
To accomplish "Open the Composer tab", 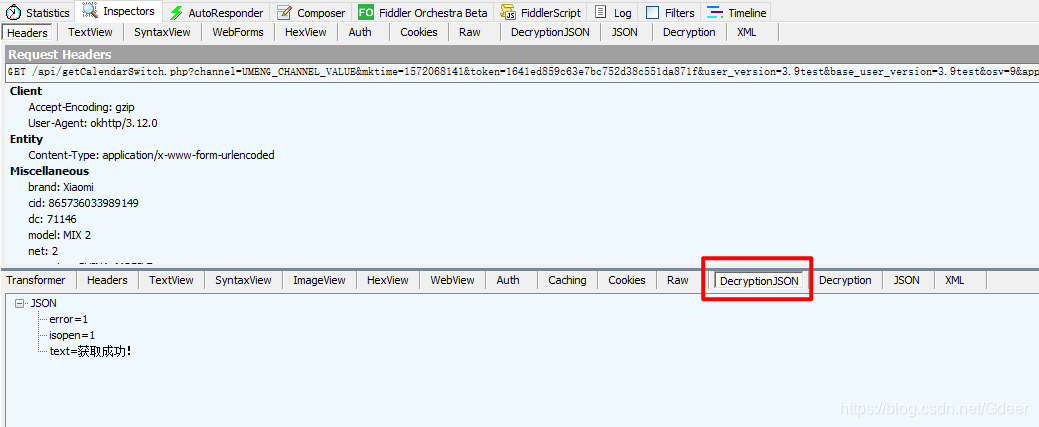I will coord(311,13).
